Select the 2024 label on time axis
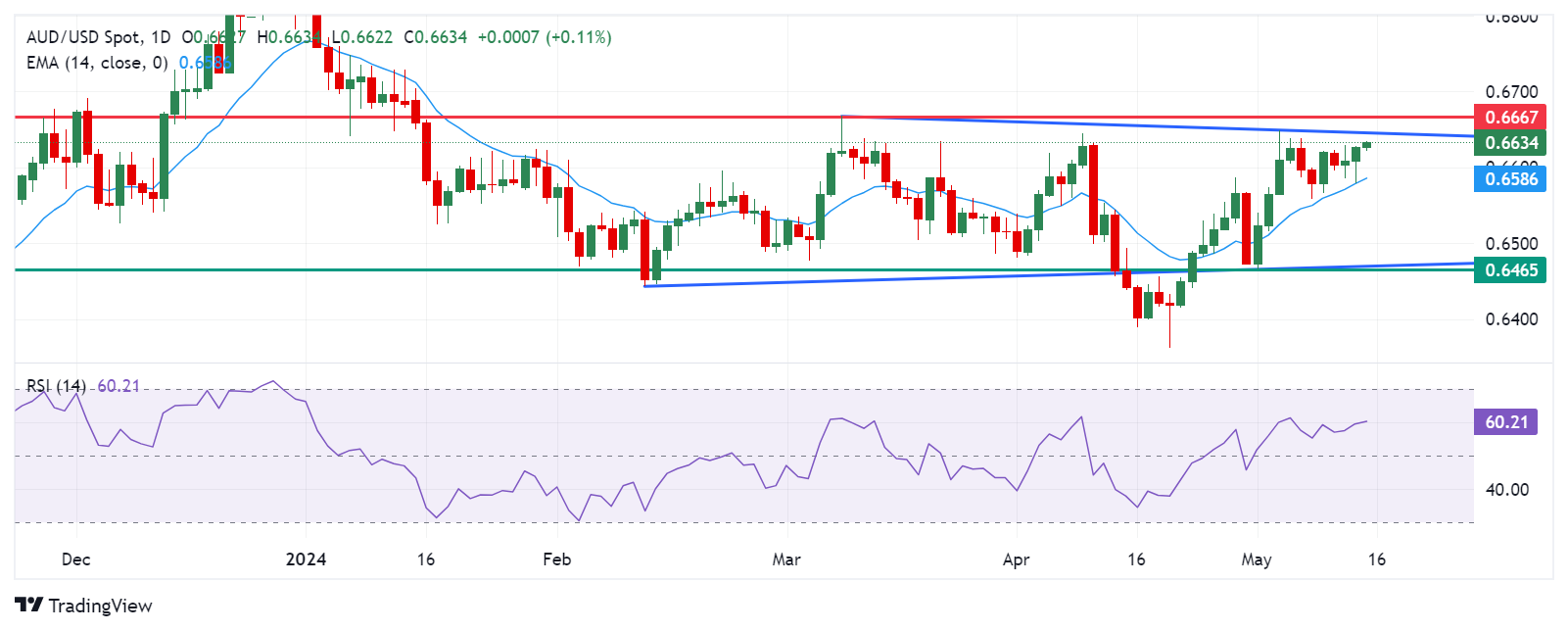This screenshot has height=631, width=1568. pyautogui.click(x=306, y=559)
